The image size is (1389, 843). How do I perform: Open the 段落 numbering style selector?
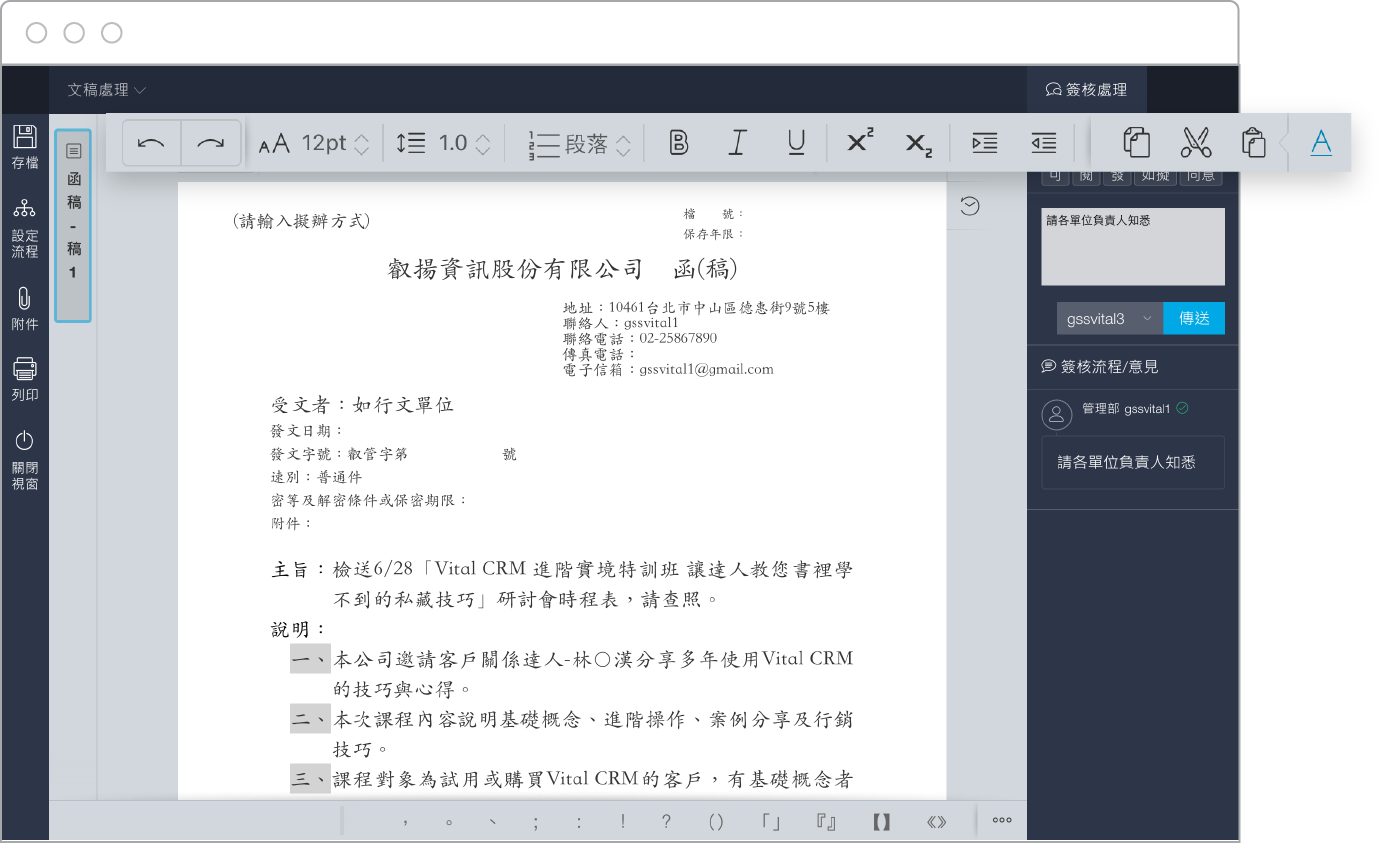(x=580, y=144)
